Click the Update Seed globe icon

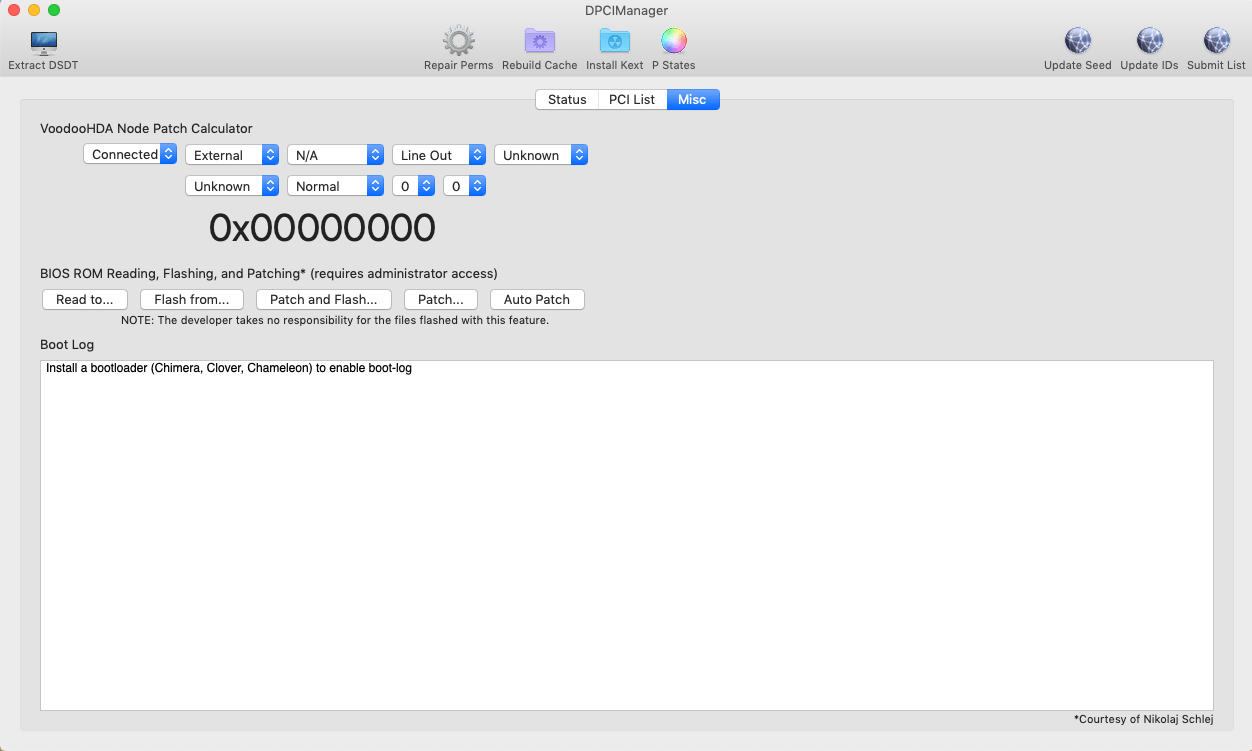[x=1078, y=42]
